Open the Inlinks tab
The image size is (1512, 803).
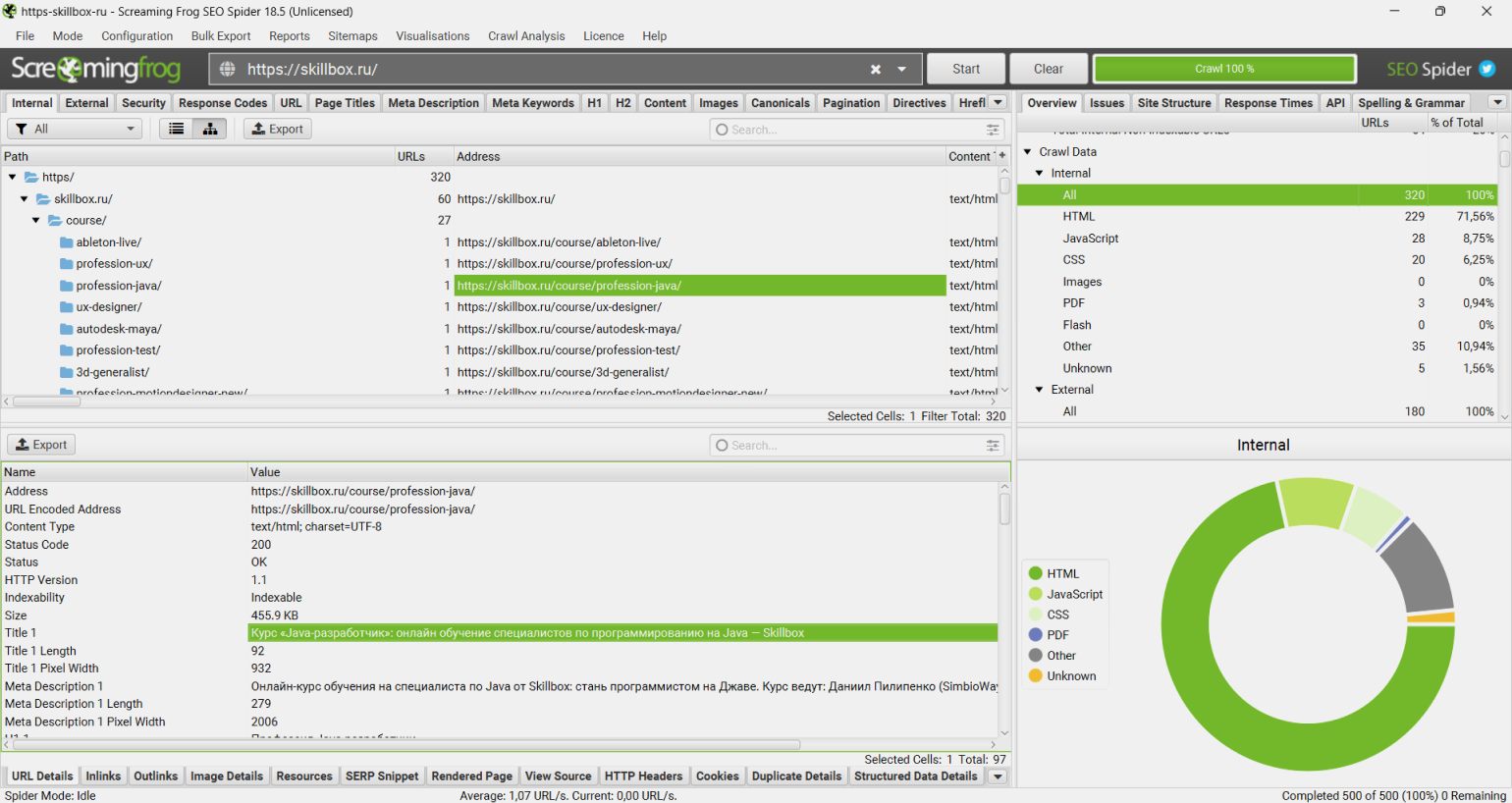[103, 776]
